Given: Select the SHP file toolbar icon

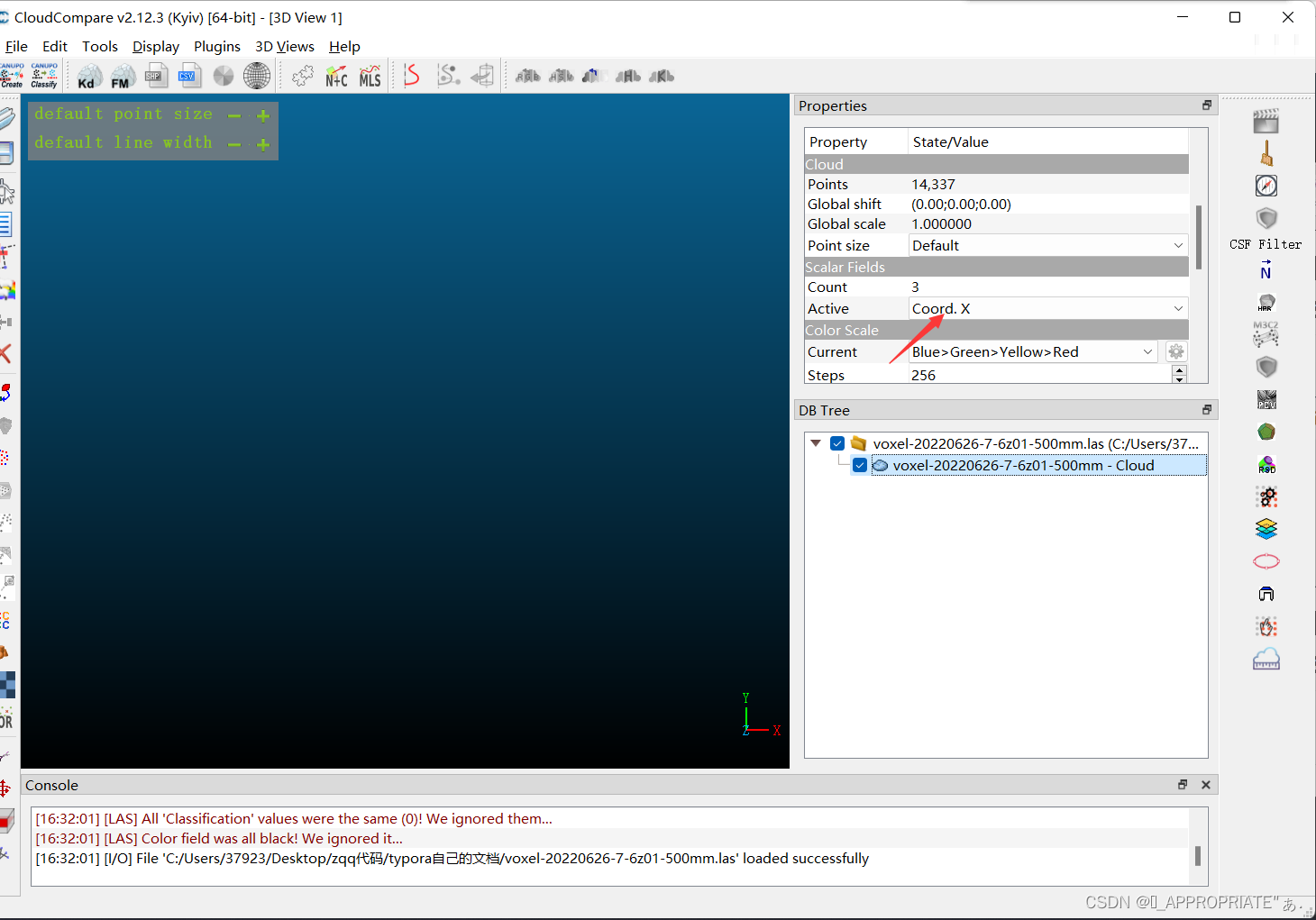Looking at the screenshot, I should pos(156,76).
